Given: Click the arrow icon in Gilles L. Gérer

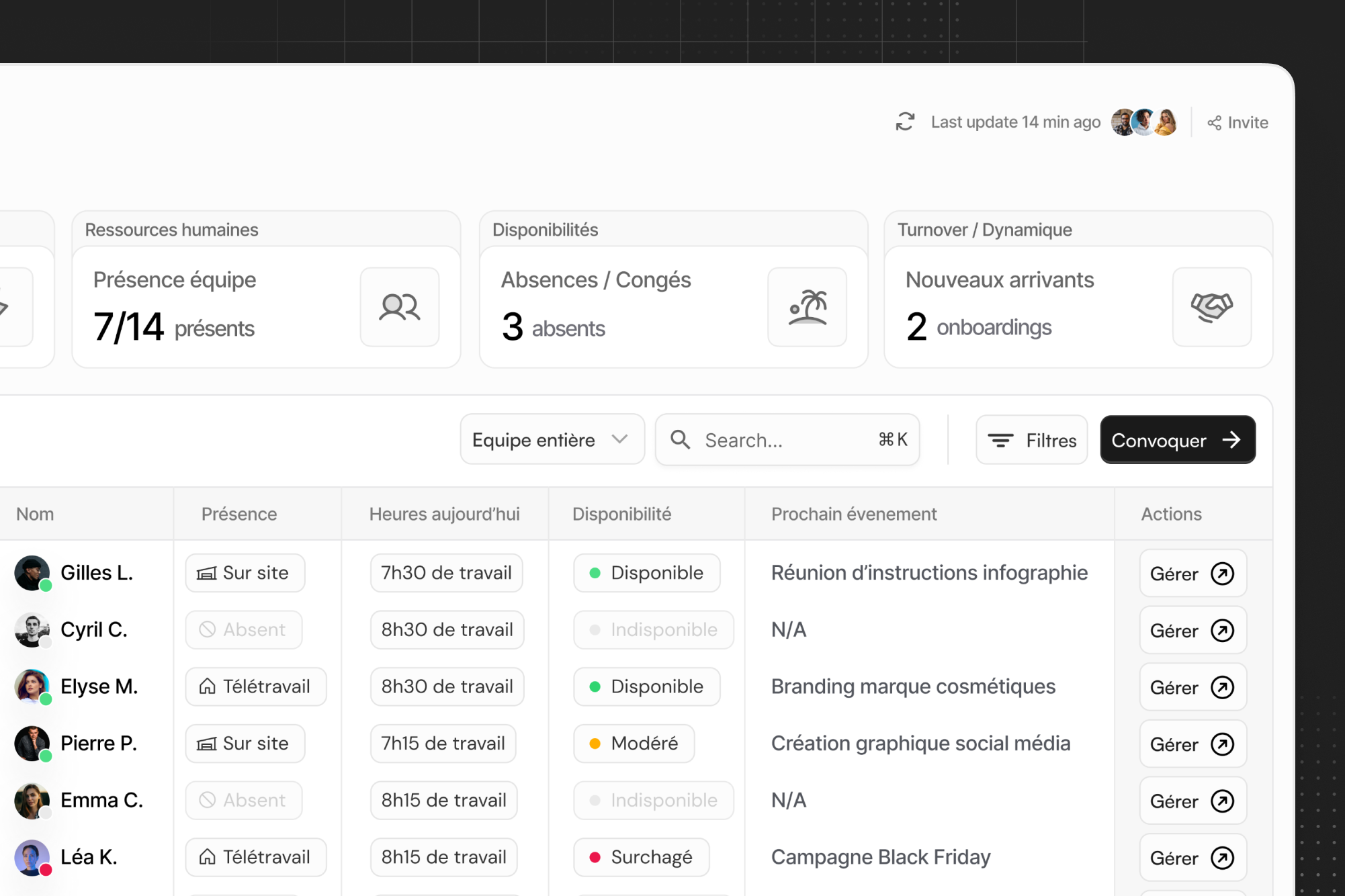Looking at the screenshot, I should 1222,574.
